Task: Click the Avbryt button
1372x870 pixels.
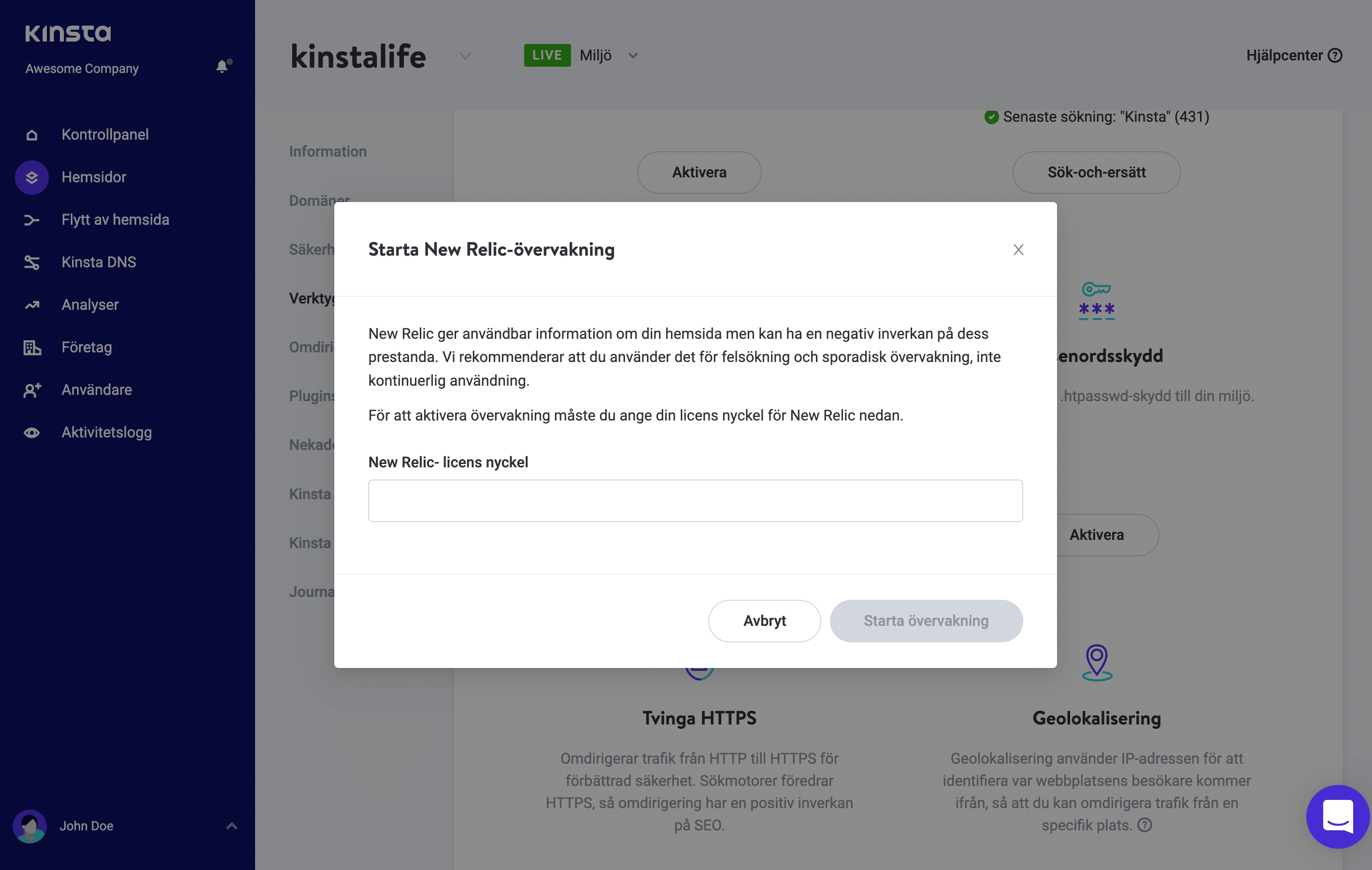Action: pyautogui.click(x=765, y=621)
